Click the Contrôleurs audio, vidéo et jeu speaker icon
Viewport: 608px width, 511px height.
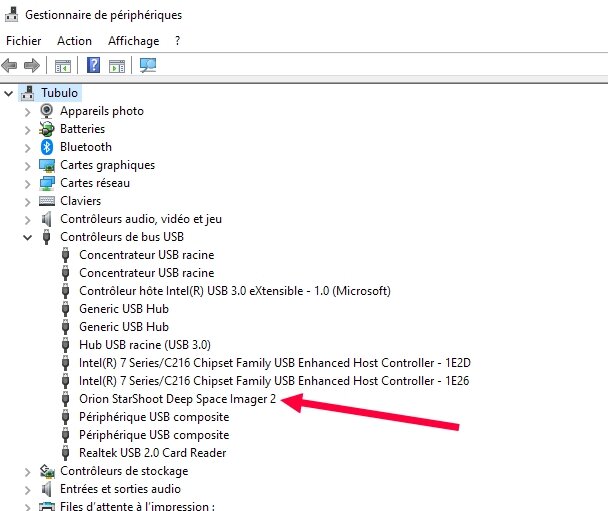click(47, 219)
